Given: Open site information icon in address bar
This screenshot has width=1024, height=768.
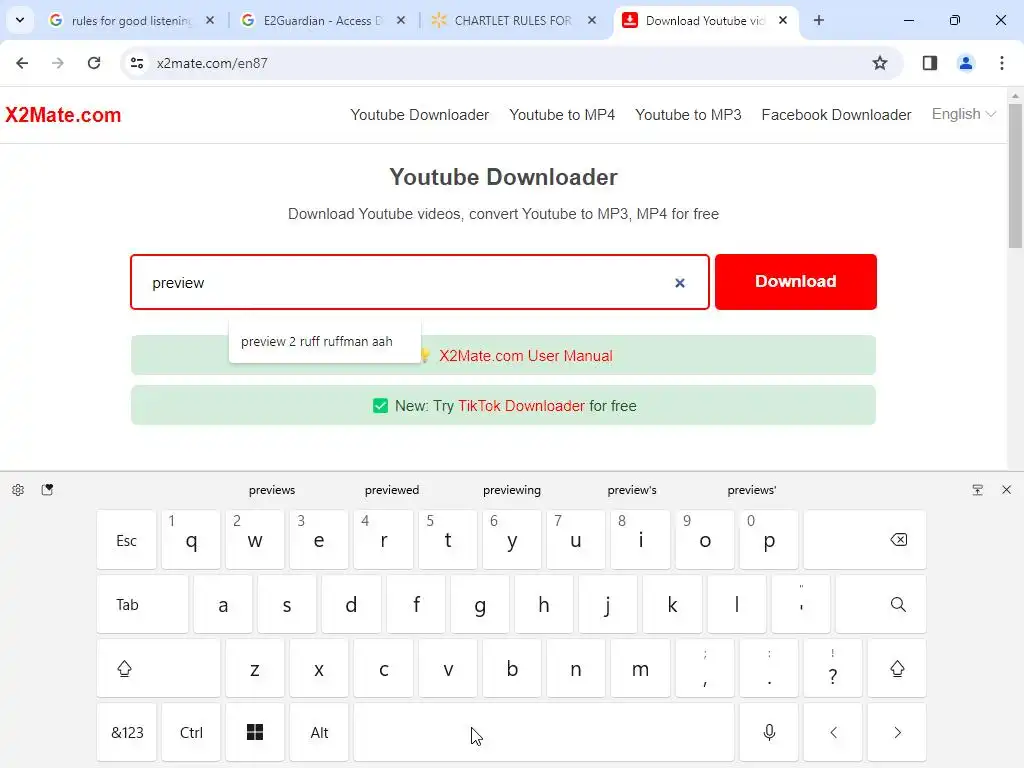Looking at the screenshot, I should click(137, 63).
